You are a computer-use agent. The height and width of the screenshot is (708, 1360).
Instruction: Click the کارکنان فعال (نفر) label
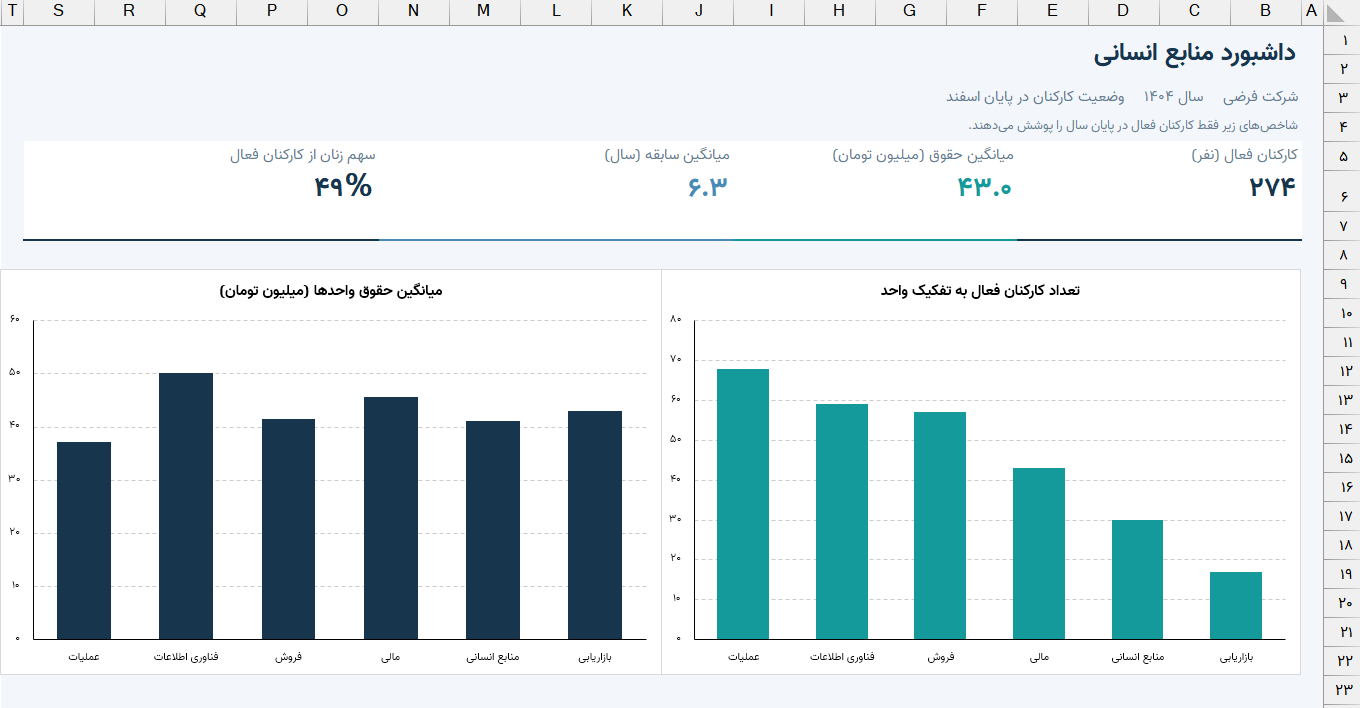click(1245, 155)
